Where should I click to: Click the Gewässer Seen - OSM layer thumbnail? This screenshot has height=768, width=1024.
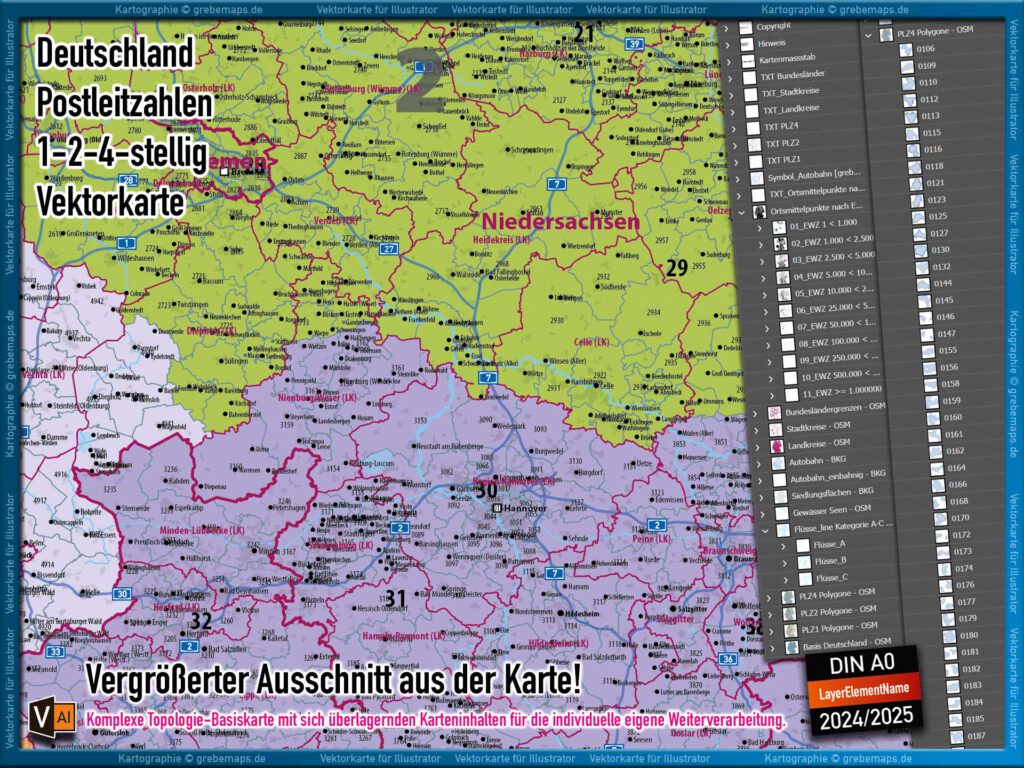[x=783, y=510]
